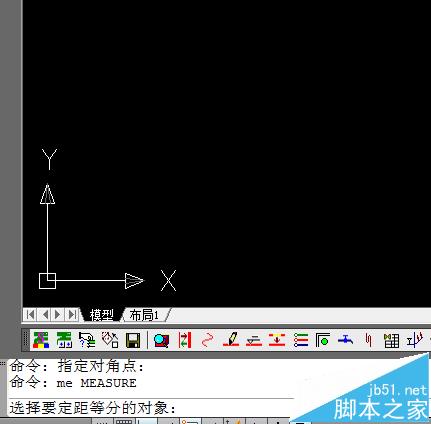Click the red-green swap arrows icon
This screenshot has height=424, width=431.
pos(184,340)
